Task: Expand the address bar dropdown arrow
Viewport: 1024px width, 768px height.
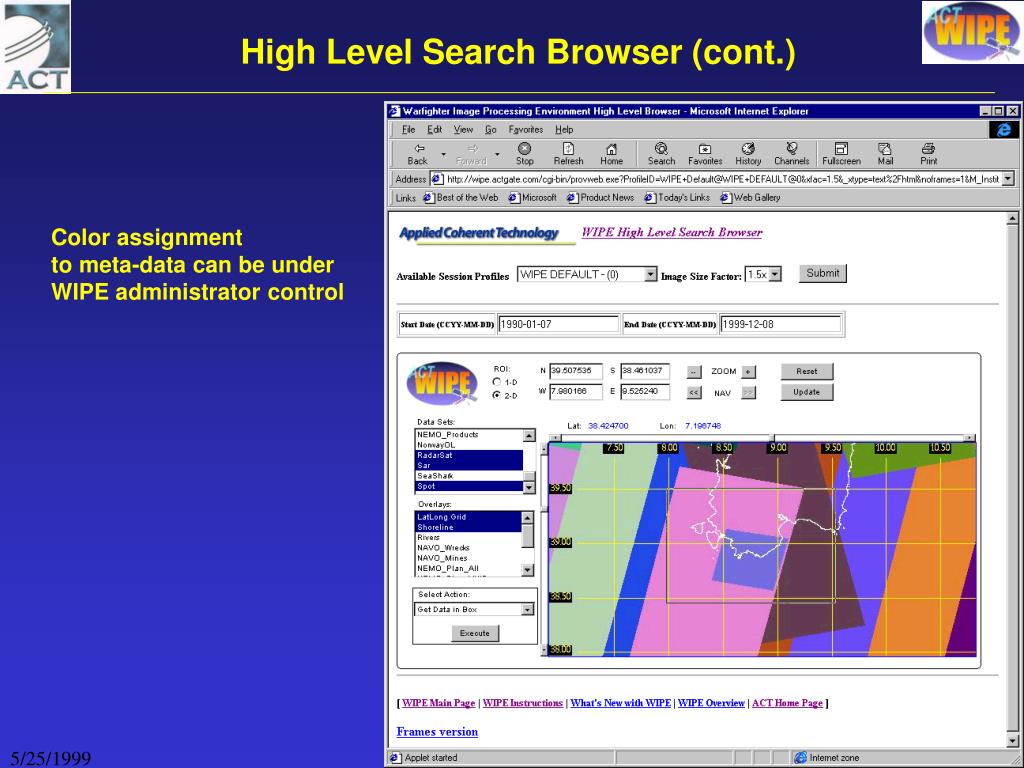Action: [x=1008, y=178]
